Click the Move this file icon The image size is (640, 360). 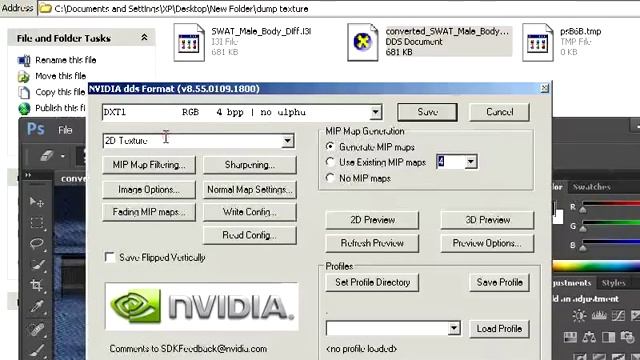pos(24,76)
